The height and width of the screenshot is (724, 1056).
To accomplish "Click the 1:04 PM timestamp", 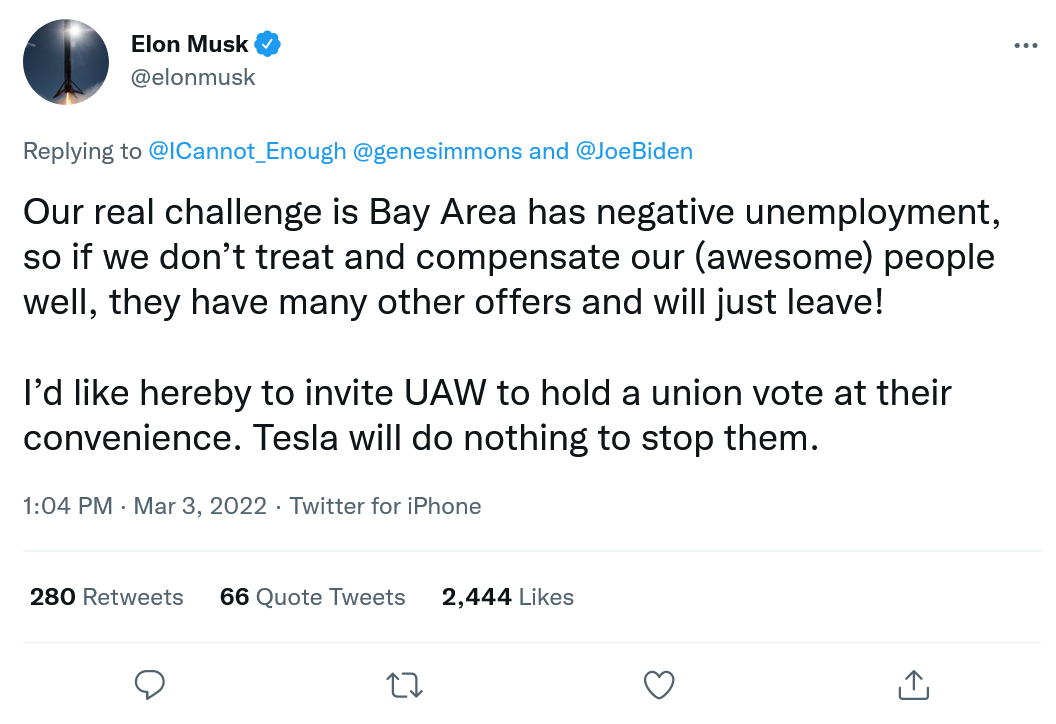I will [x=67, y=506].
